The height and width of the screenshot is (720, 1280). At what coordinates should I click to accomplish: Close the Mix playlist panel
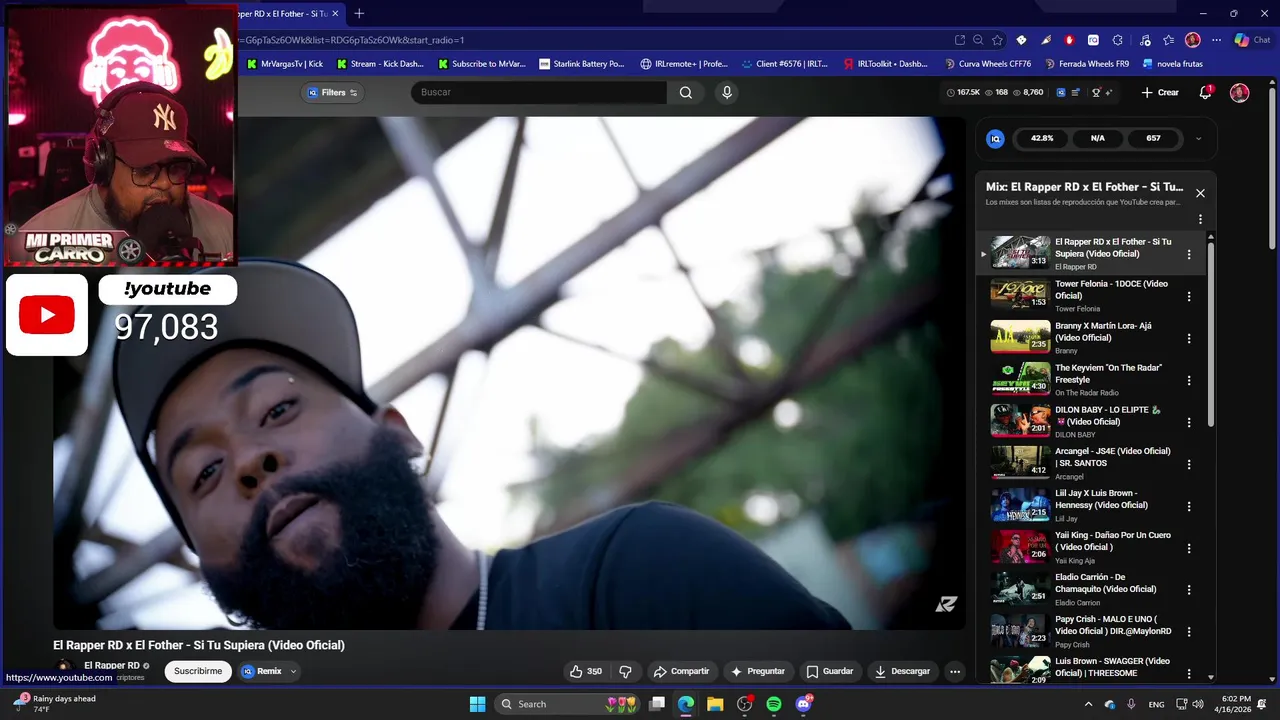click(x=1200, y=193)
